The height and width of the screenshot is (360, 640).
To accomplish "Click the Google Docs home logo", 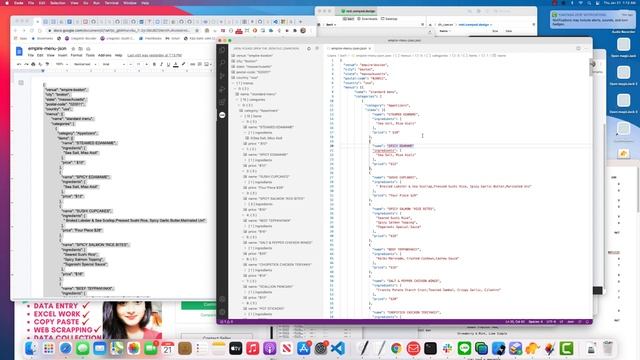I will [x=19, y=51].
